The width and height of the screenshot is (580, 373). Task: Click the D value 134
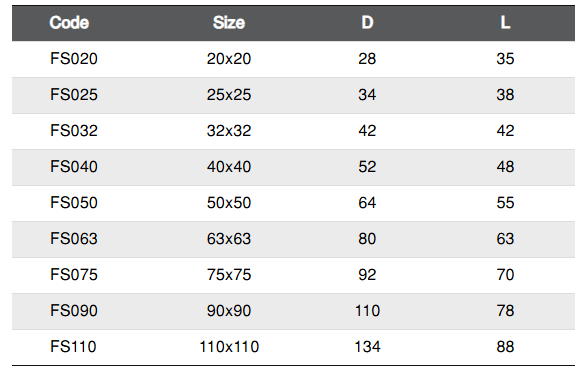tap(367, 347)
